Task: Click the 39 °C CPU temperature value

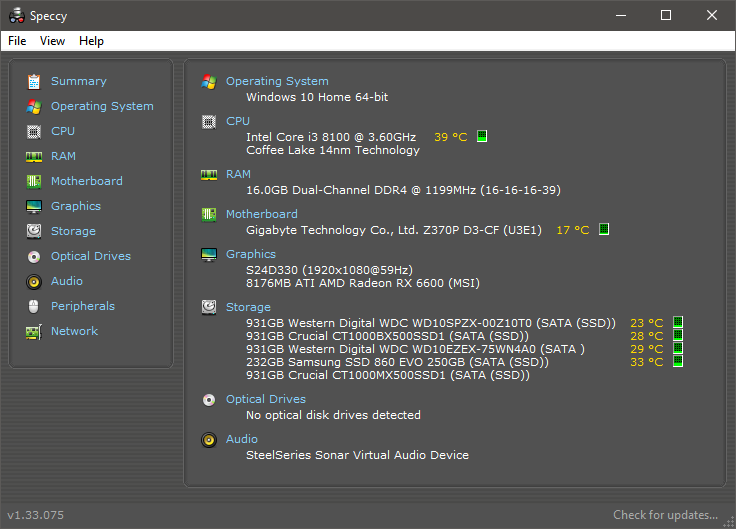Action: (x=451, y=137)
